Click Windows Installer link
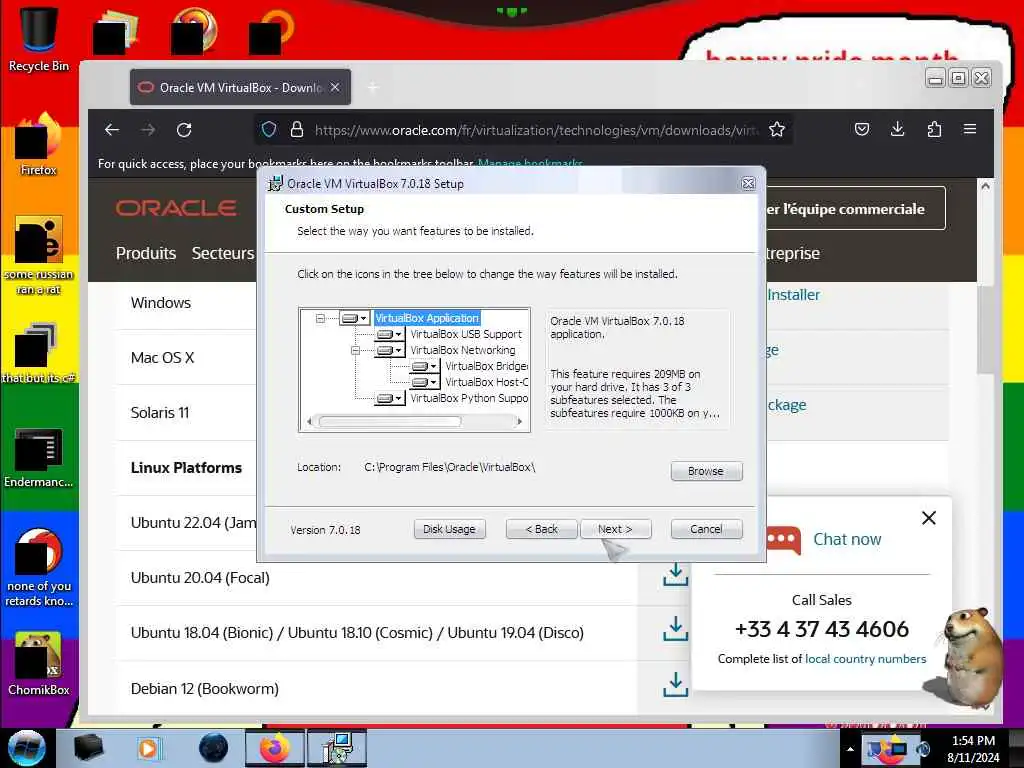This screenshot has height=768, width=1024. pyautogui.click(x=793, y=295)
